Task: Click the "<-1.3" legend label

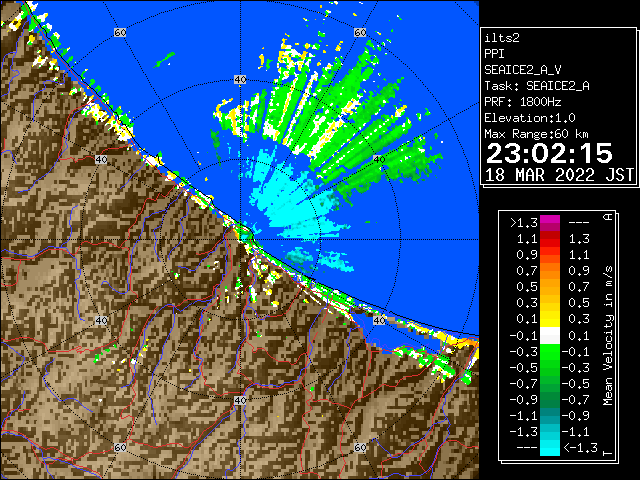Action: (580, 448)
